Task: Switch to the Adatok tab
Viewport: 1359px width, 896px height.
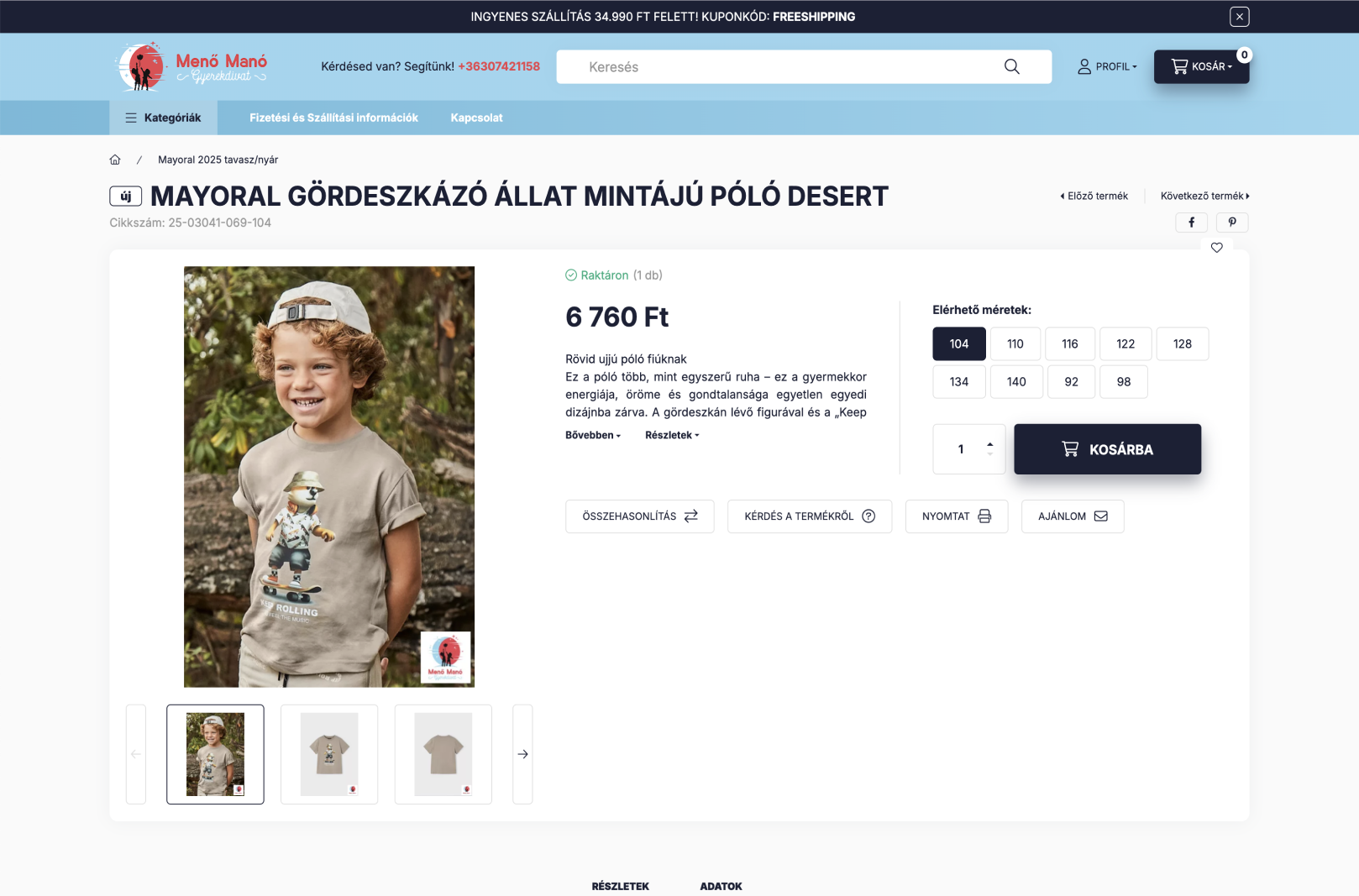Action: coord(721,886)
